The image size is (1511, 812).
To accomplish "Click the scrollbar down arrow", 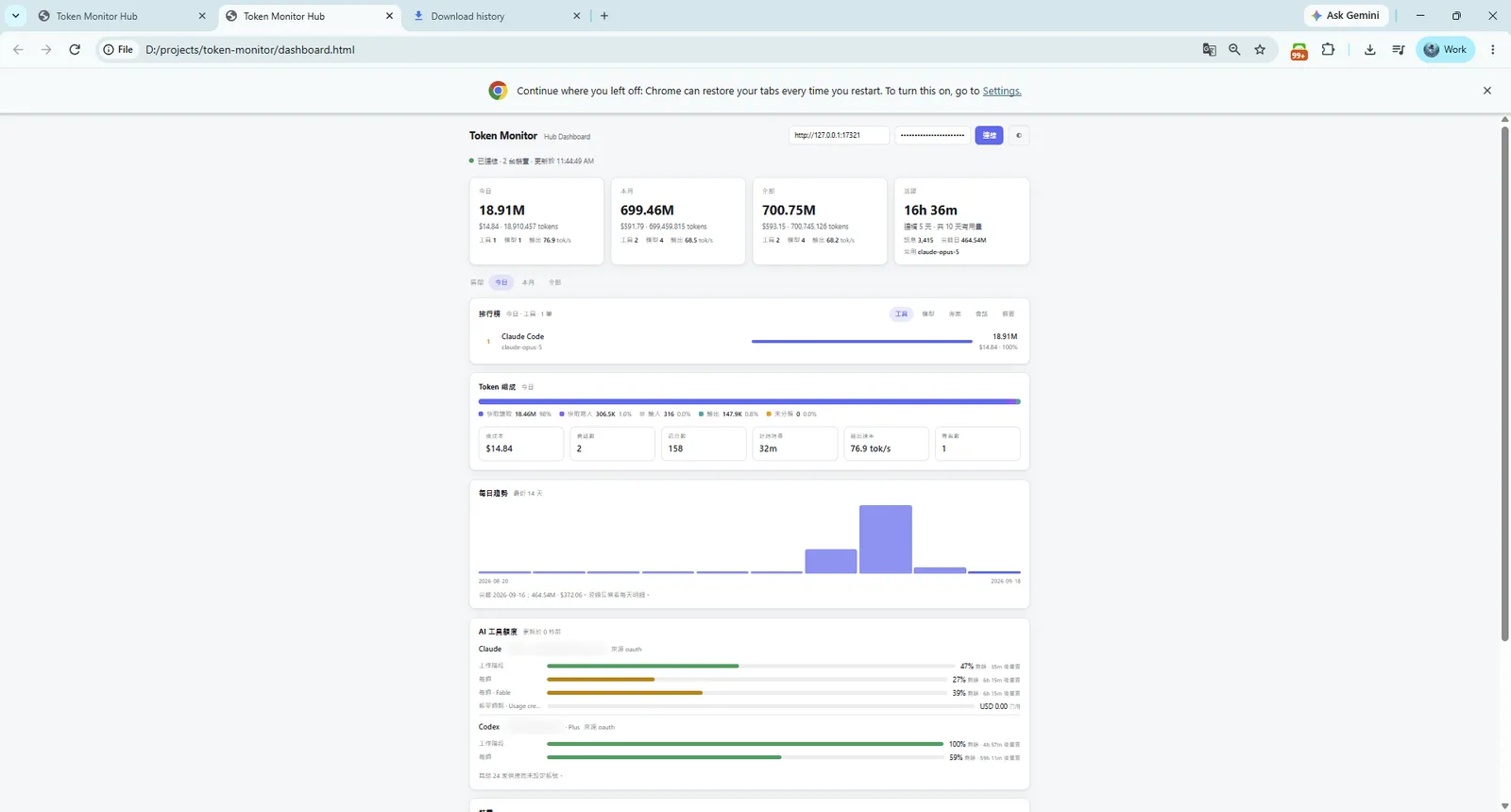I will (1505, 805).
